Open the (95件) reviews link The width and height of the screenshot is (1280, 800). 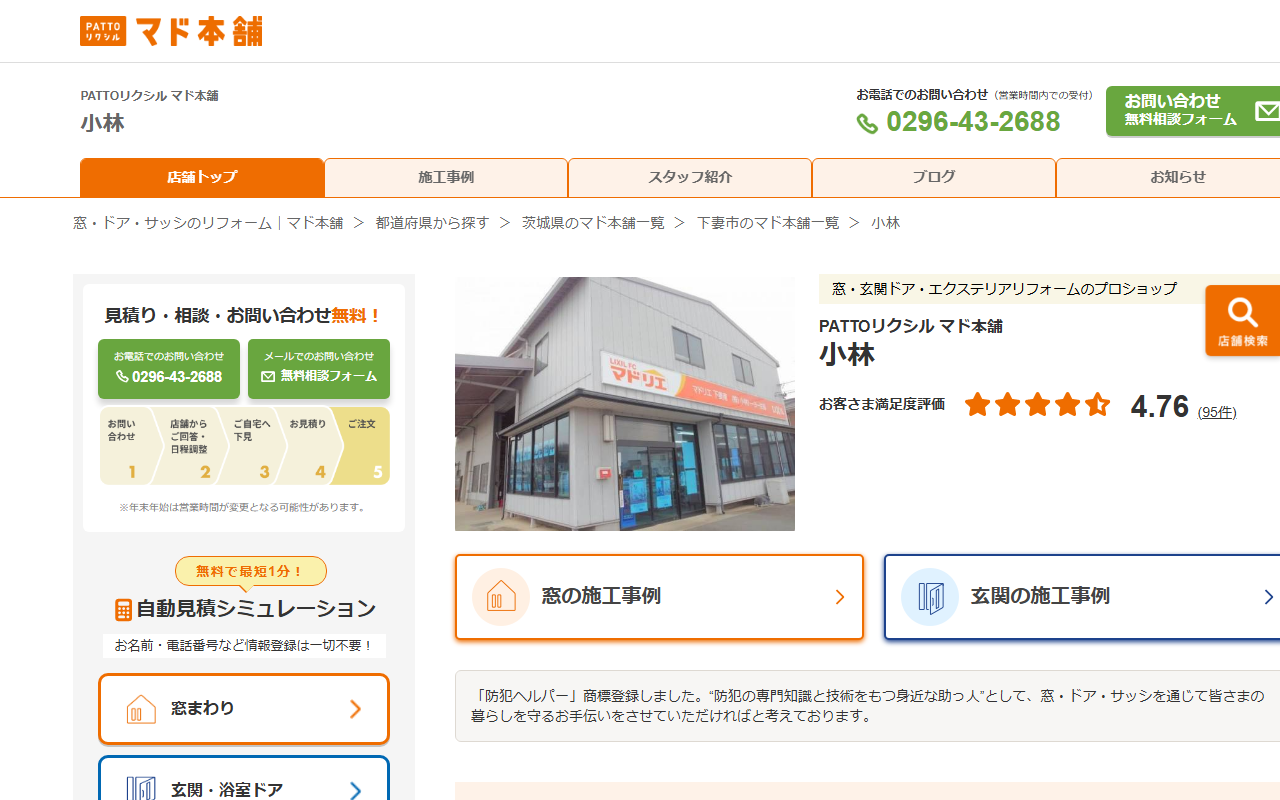pos(1217,412)
